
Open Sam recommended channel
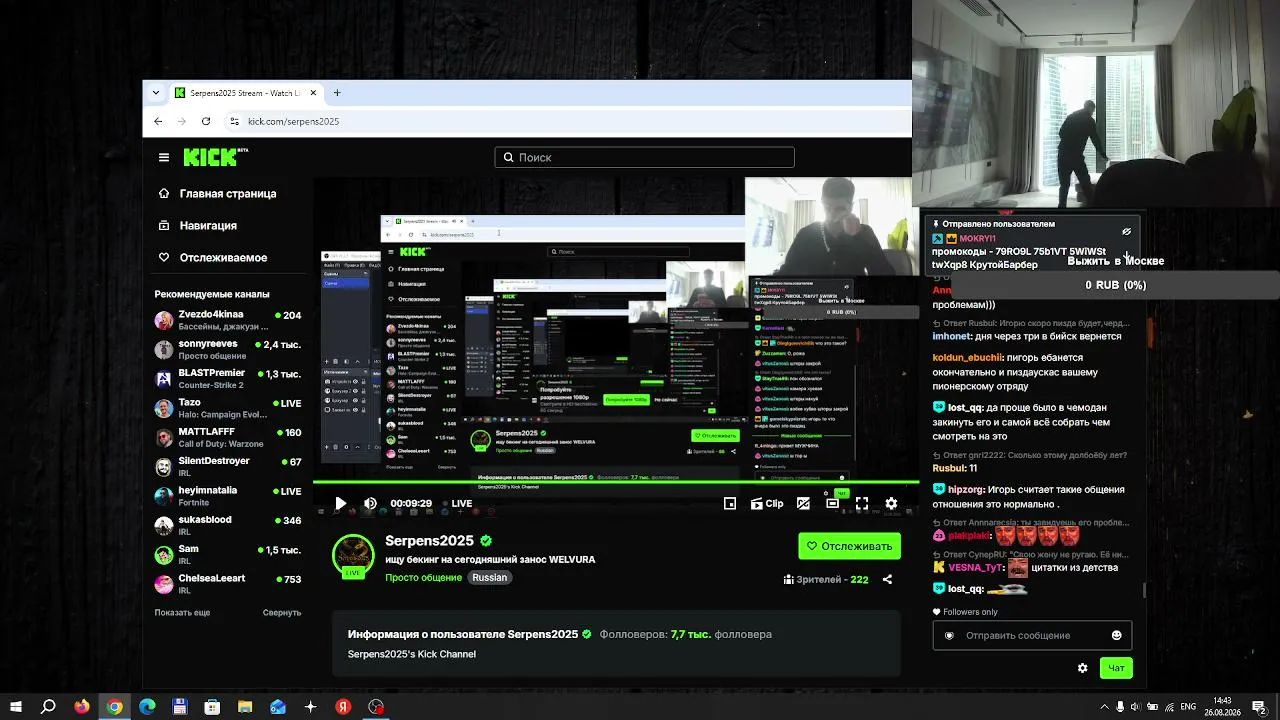coord(228,554)
